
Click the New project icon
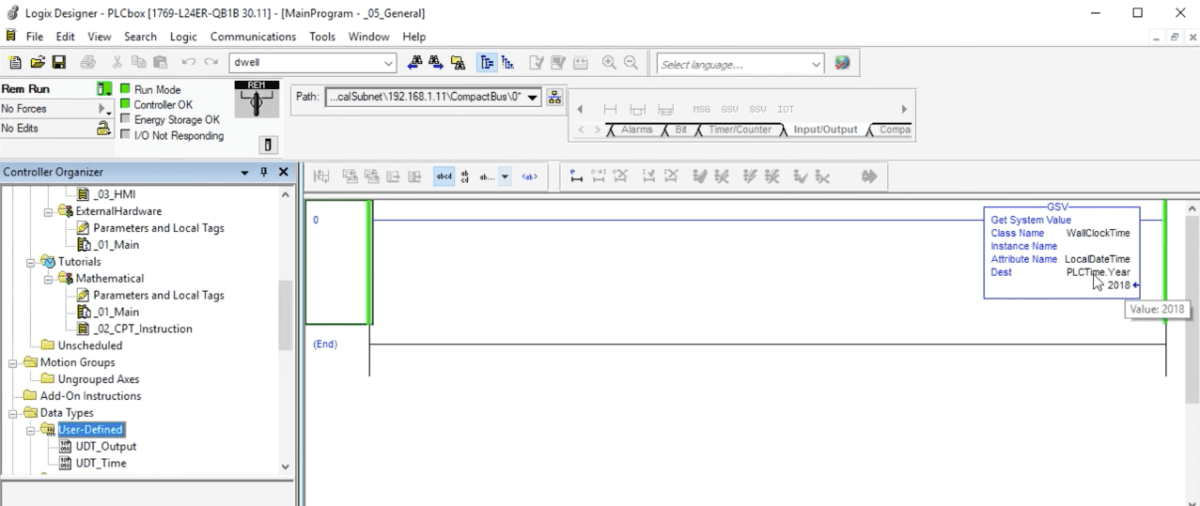pos(15,63)
